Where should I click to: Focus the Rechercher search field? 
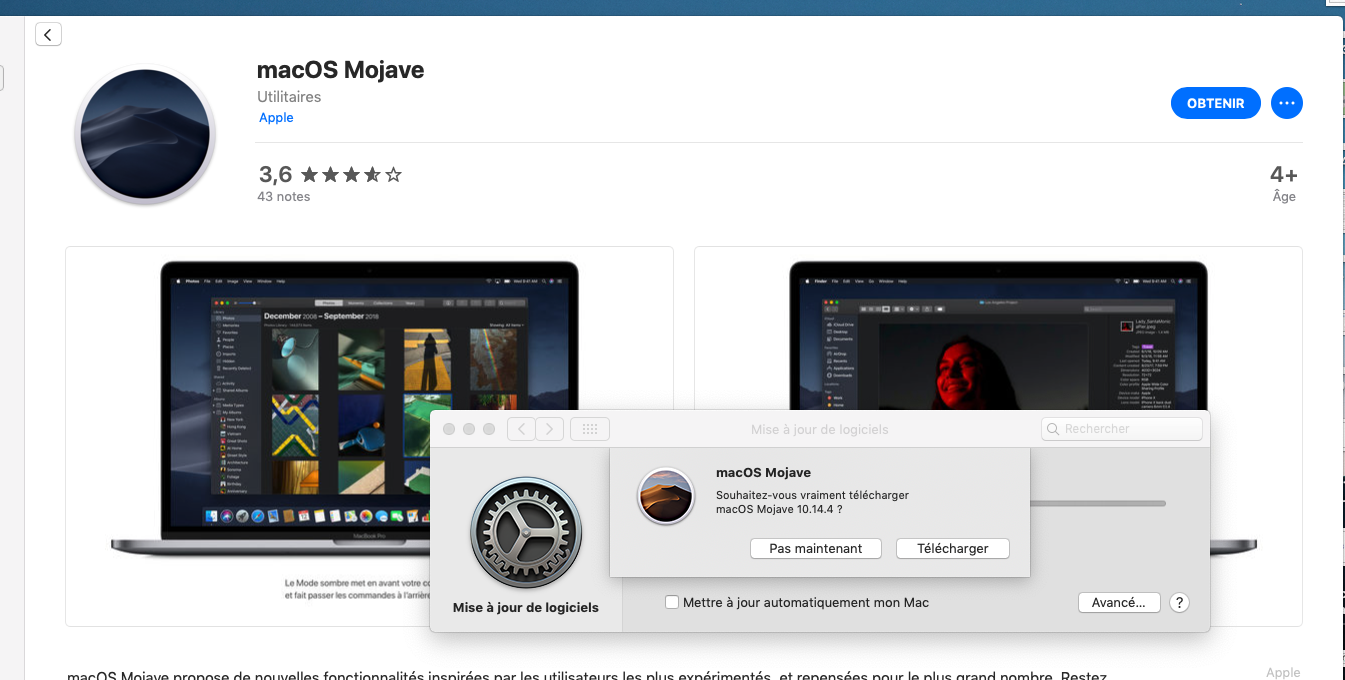1122,429
